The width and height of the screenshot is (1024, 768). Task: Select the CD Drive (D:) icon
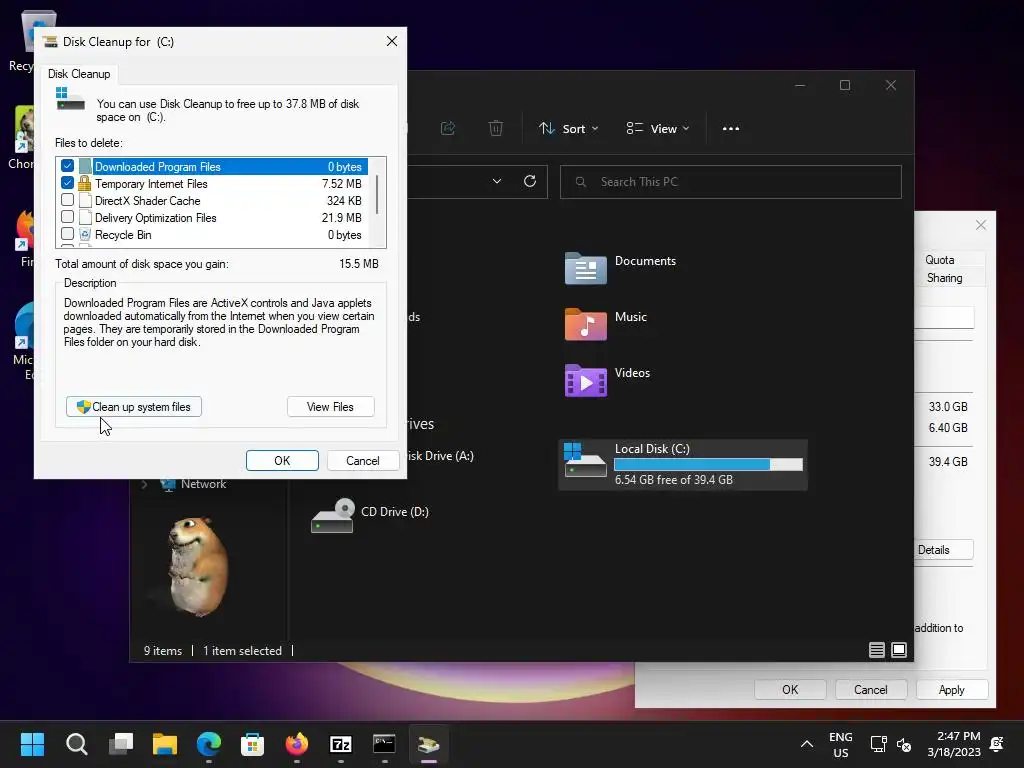pyautogui.click(x=332, y=516)
